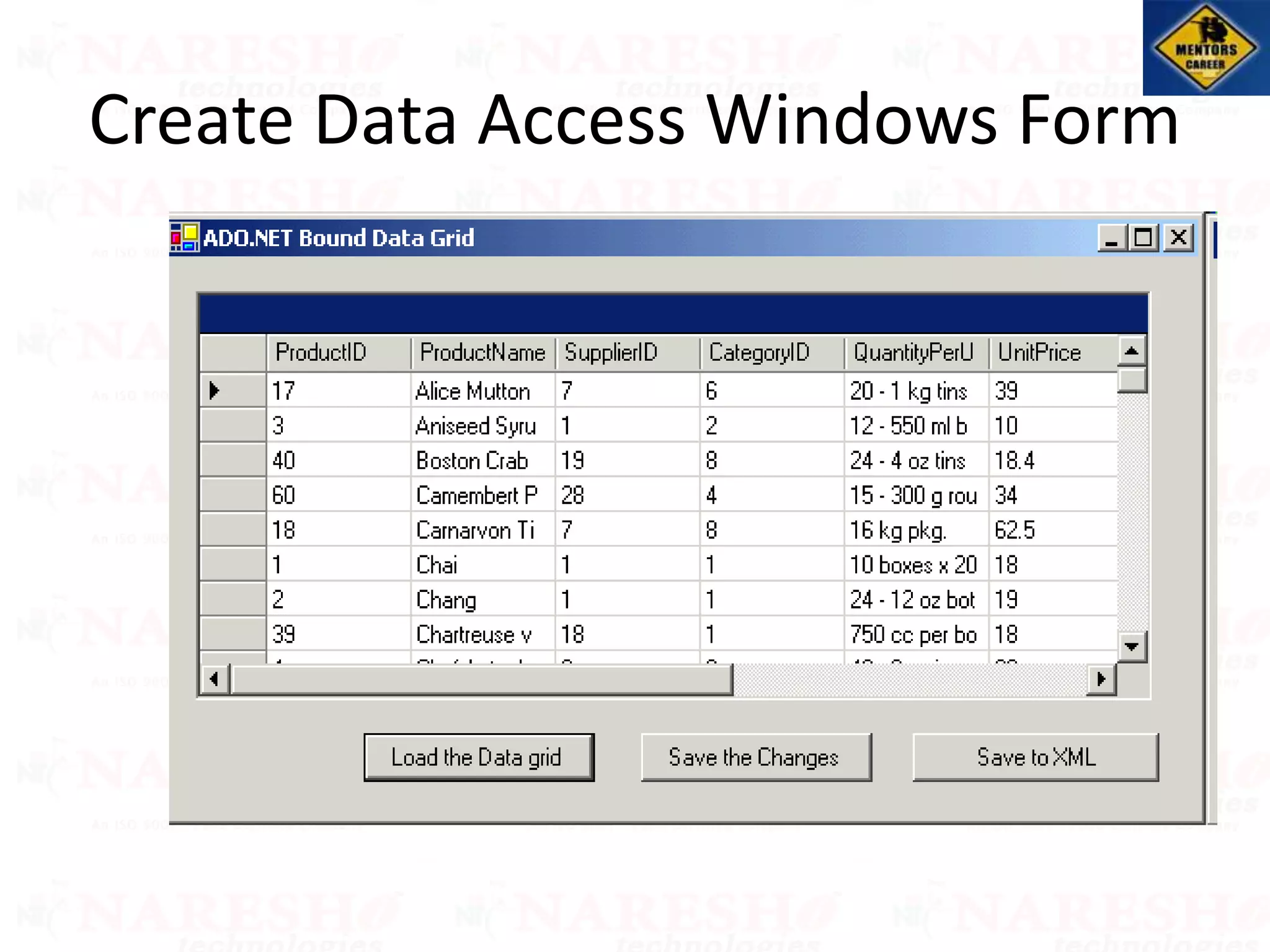Maximize the ADO.NET Bound Data Grid window
This screenshot has height=952, width=1270.
tap(1143, 238)
